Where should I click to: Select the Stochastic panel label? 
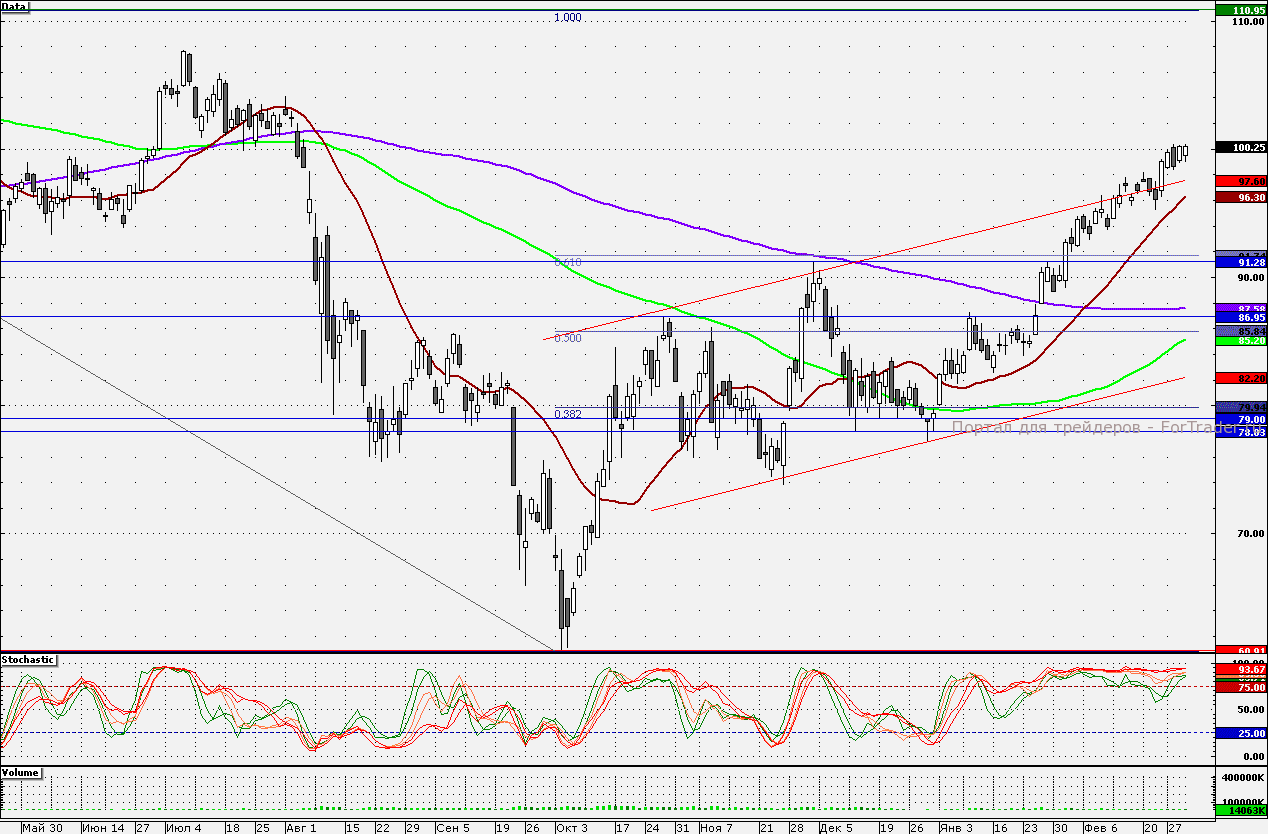tap(29, 660)
